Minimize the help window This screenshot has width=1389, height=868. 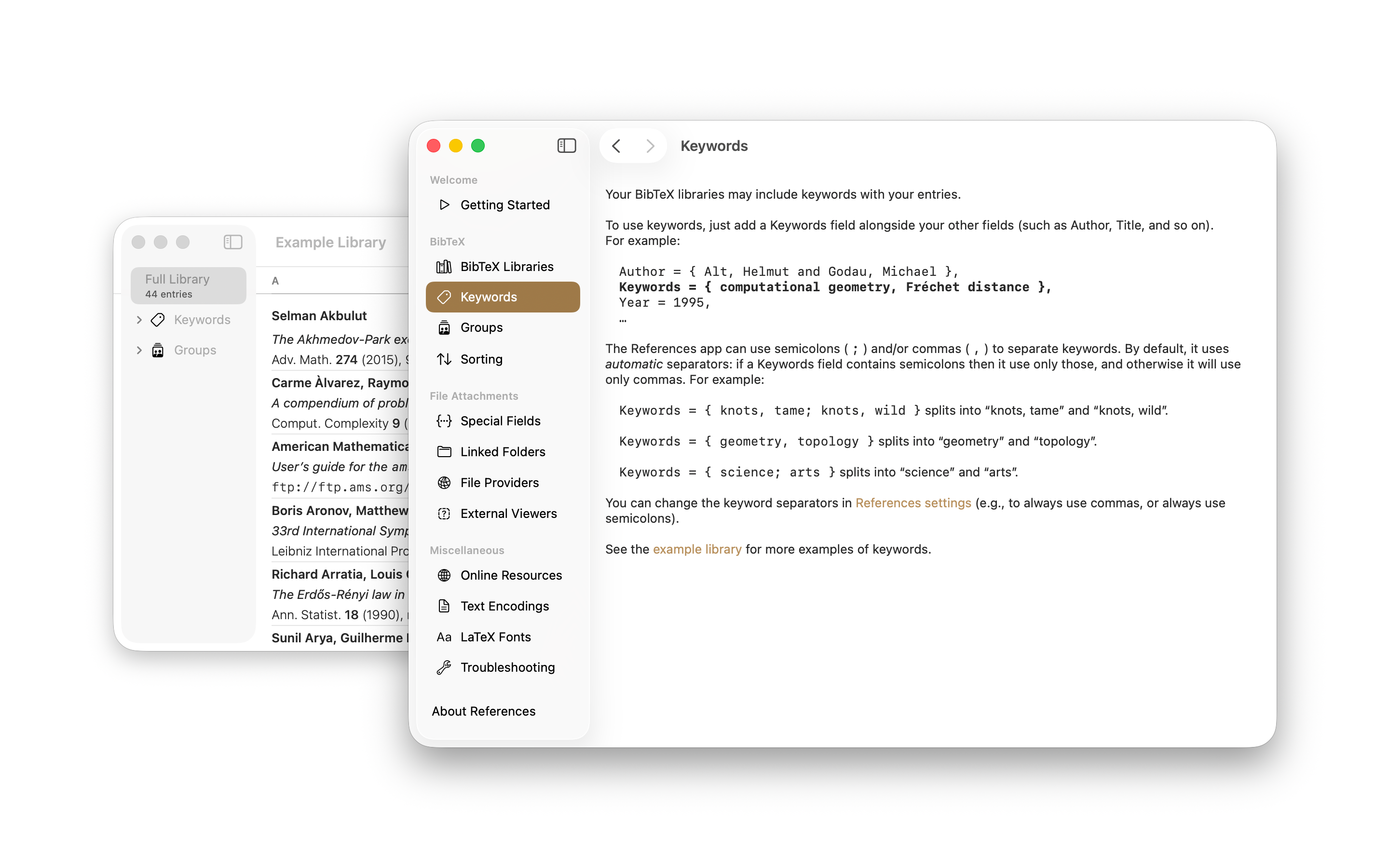[x=456, y=146]
